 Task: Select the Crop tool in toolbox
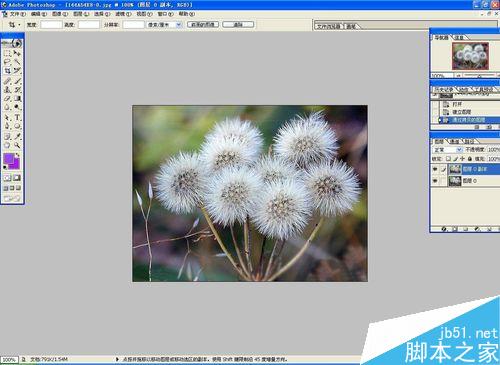pyautogui.click(x=7, y=71)
